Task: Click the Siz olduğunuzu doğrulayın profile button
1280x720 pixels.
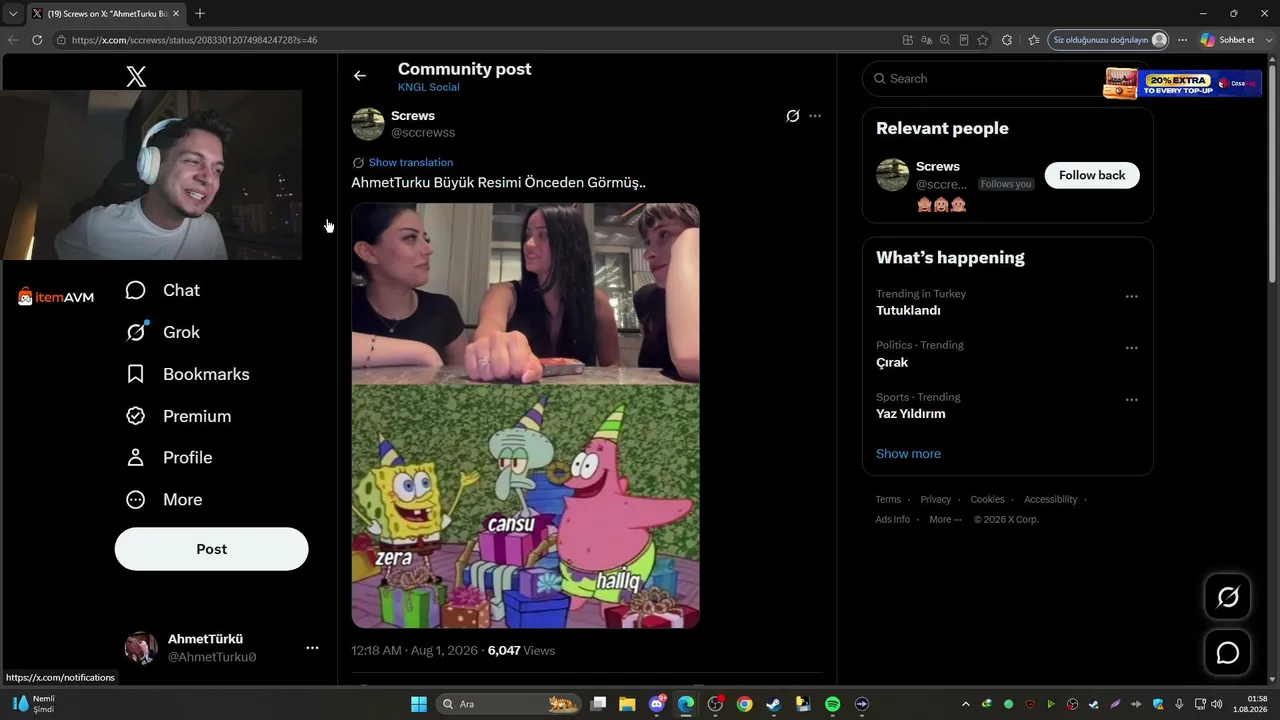Action: (x=1109, y=40)
